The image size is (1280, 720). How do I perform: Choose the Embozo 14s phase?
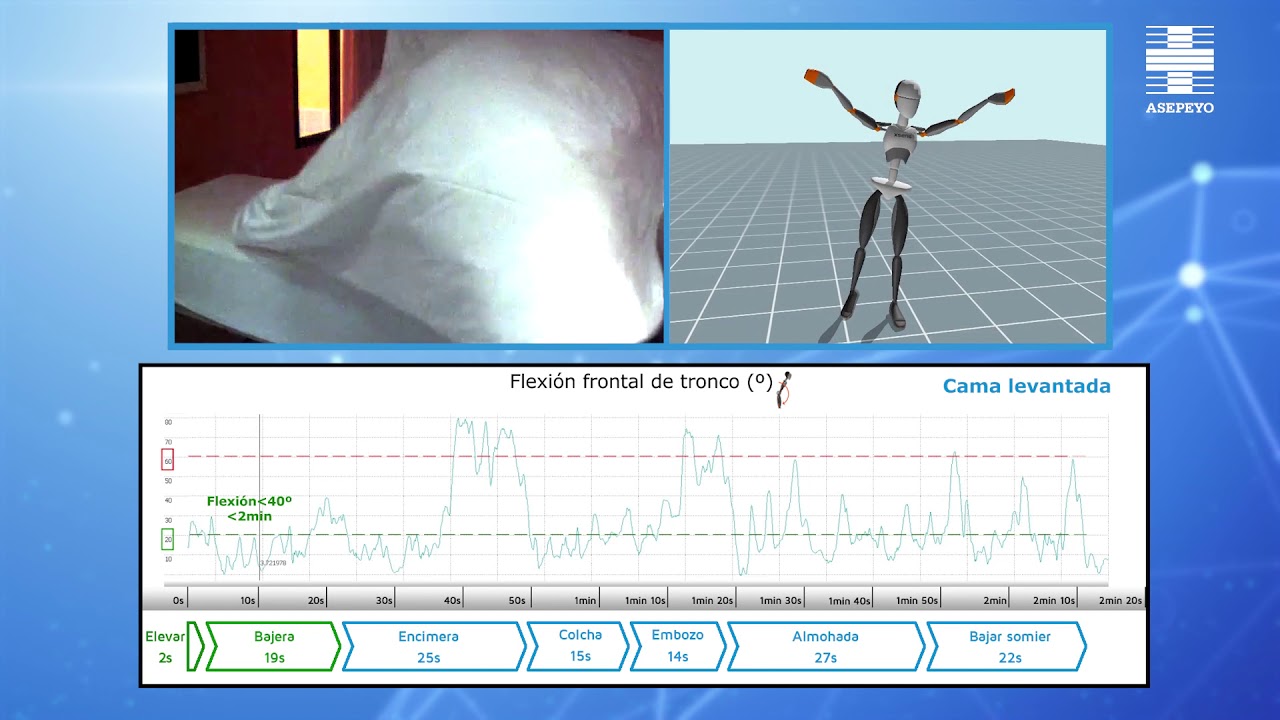677,646
